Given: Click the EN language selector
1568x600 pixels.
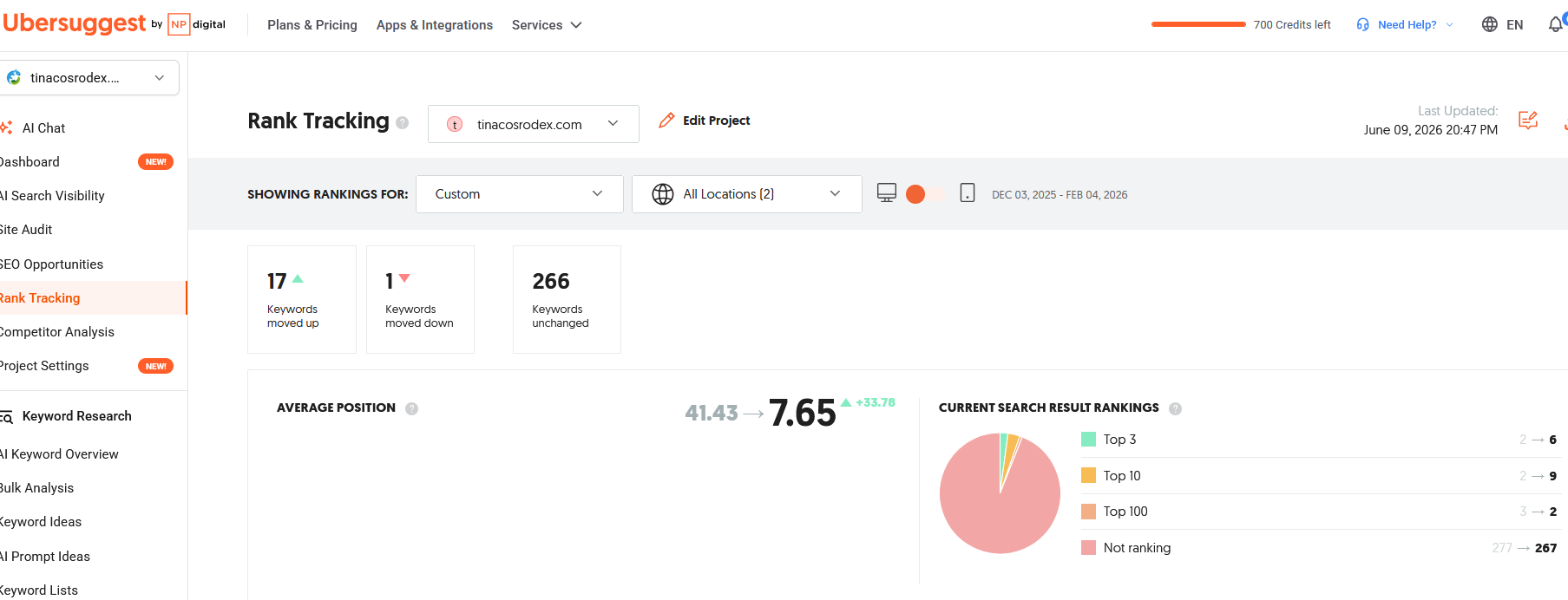Looking at the screenshot, I should (1515, 25).
